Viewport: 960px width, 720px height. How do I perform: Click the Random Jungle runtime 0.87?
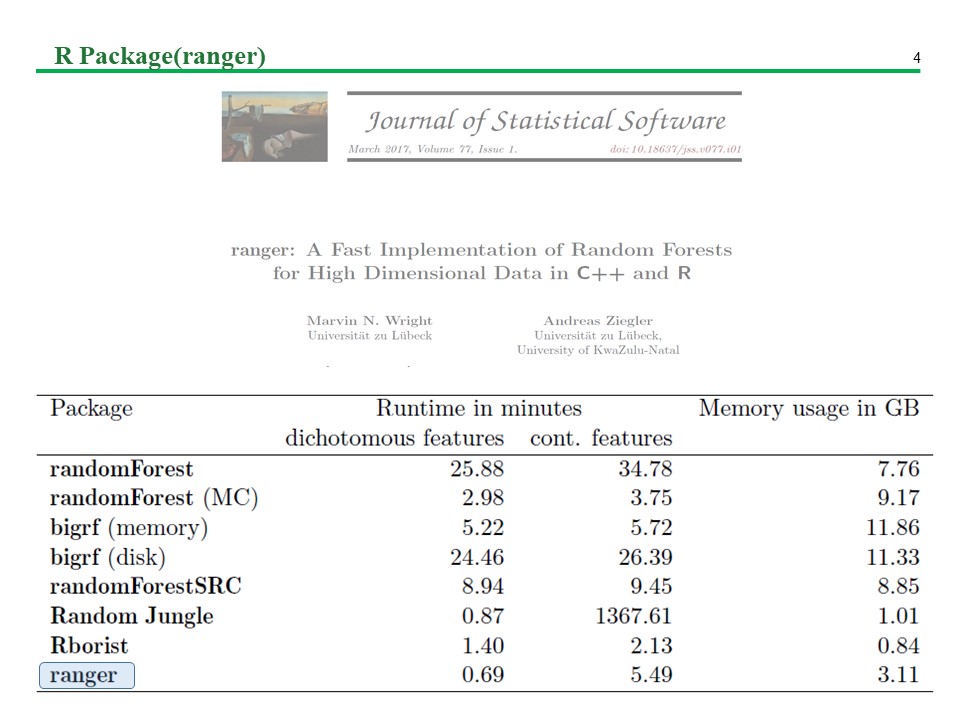pyautogui.click(x=483, y=616)
